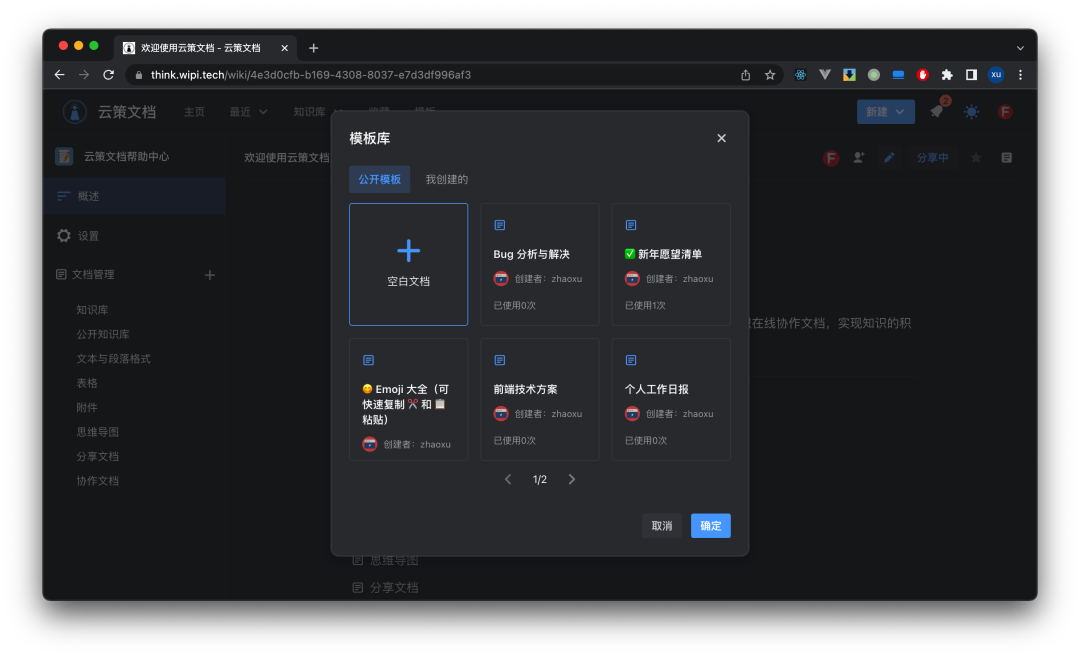Click document icon on Bug 分析与解决 card

500,225
